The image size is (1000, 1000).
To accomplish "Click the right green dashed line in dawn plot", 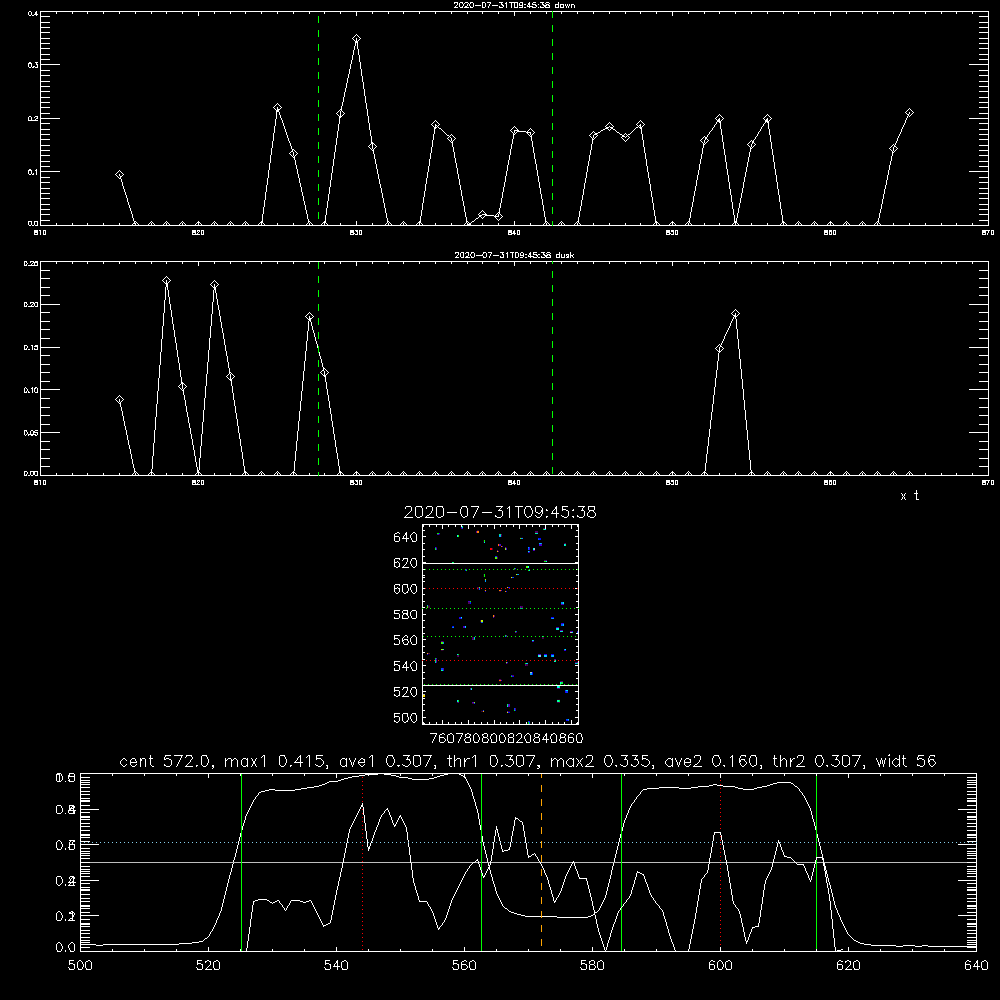I will click(x=552, y=119).
